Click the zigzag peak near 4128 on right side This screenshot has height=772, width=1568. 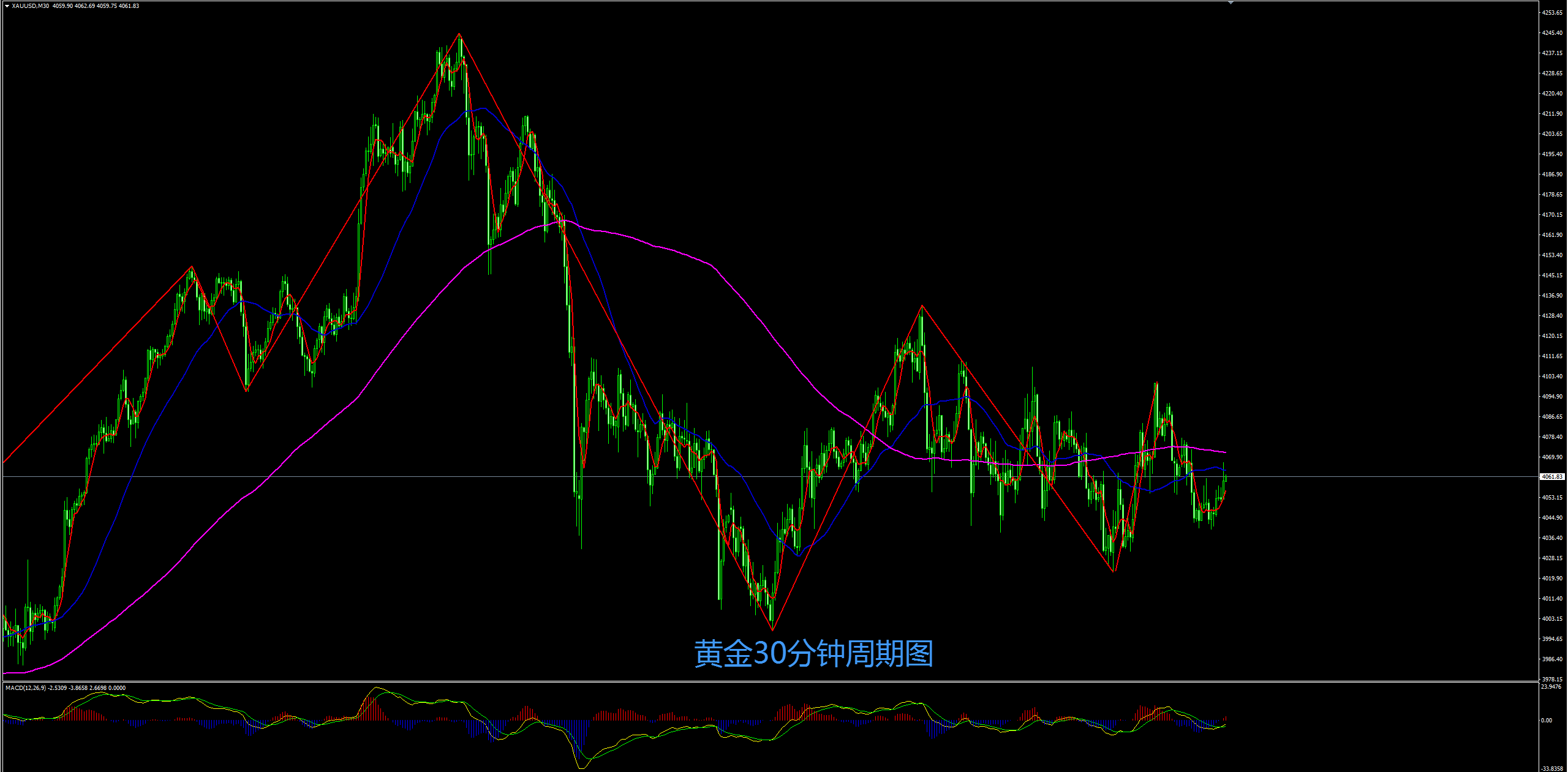pos(922,305)
